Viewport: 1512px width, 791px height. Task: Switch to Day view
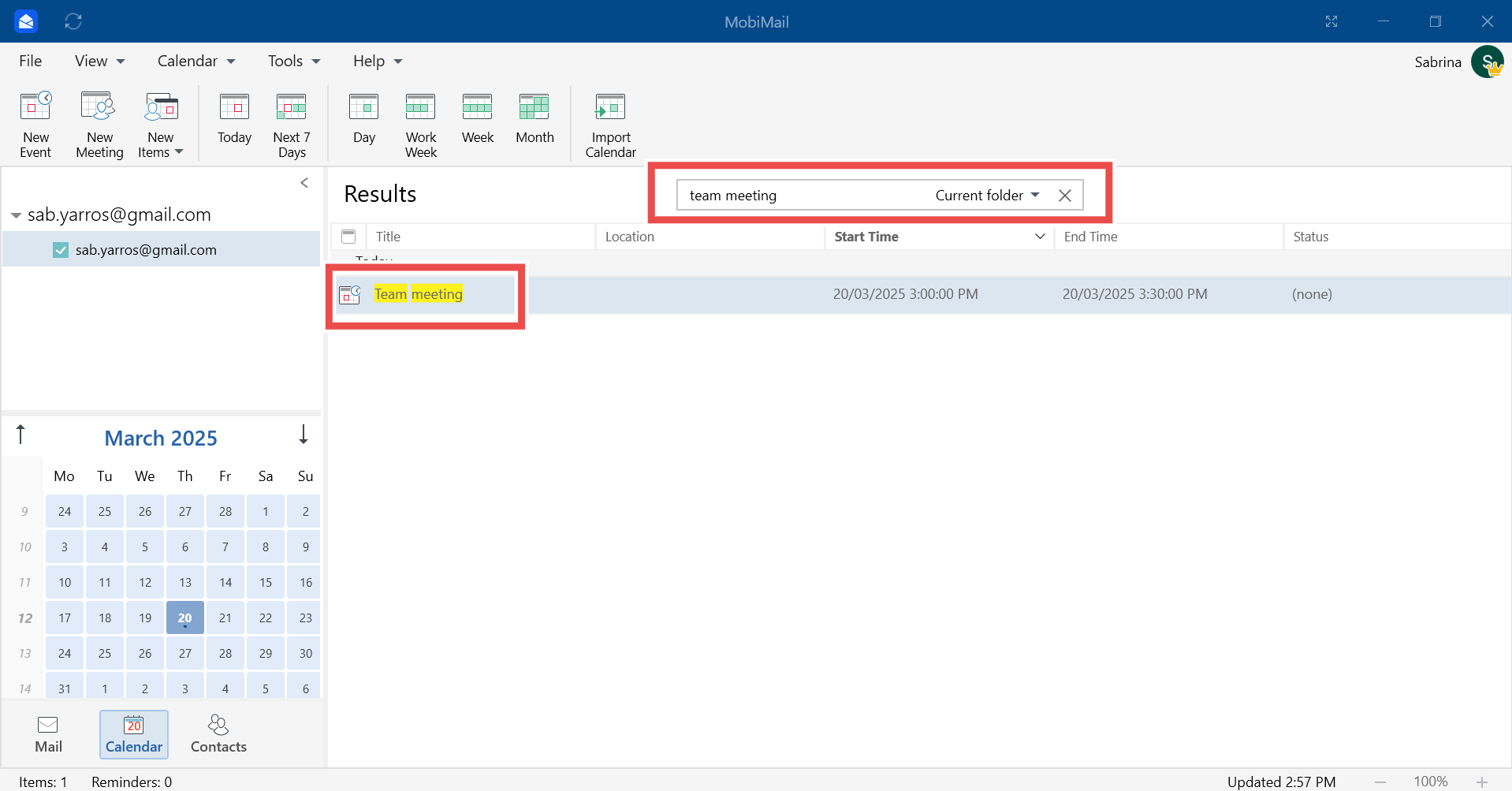click(x=364, y=118)
